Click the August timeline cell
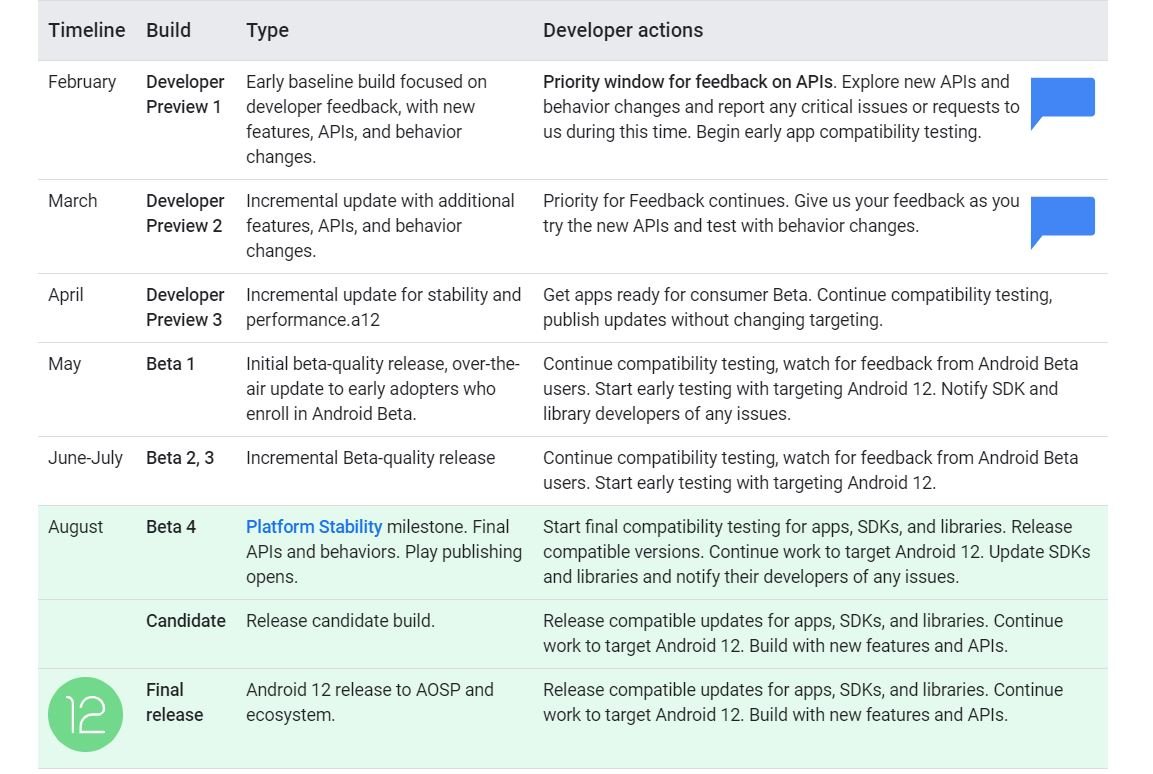The width and height of the screenshot is (1153, 774). (75, 527)
